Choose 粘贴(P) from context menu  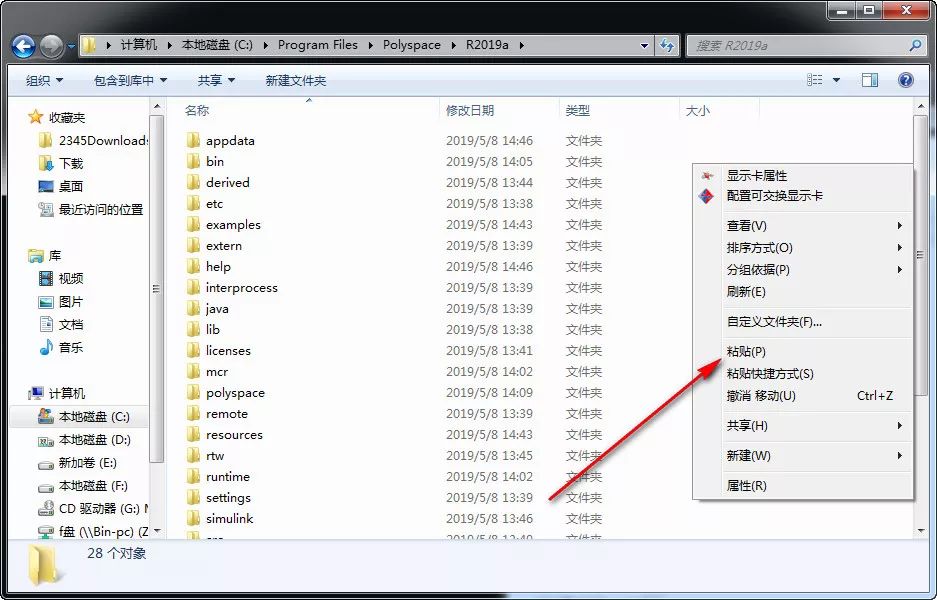[803, 351]
